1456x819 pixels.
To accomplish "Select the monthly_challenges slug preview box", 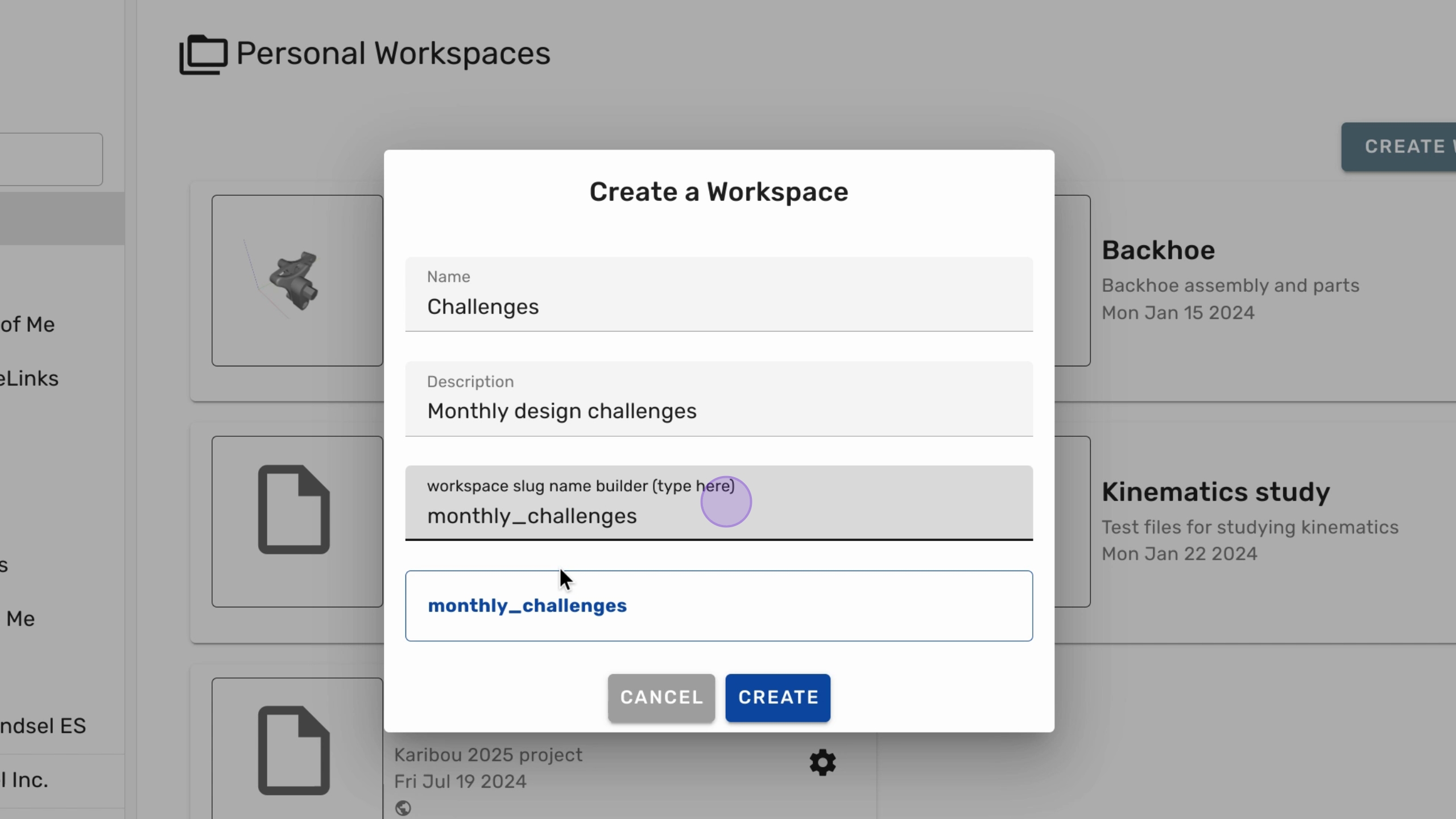I will coord(719,605).
